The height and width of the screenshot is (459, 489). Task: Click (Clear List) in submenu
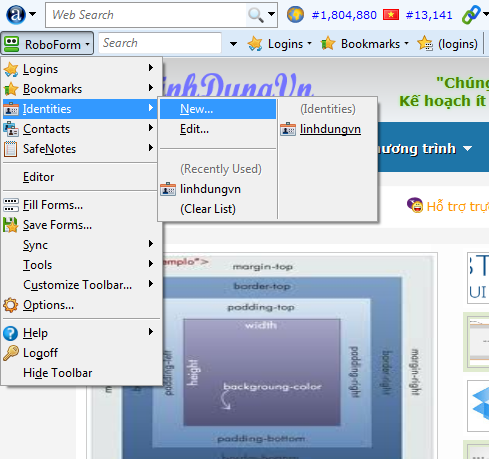click(218, 209)
